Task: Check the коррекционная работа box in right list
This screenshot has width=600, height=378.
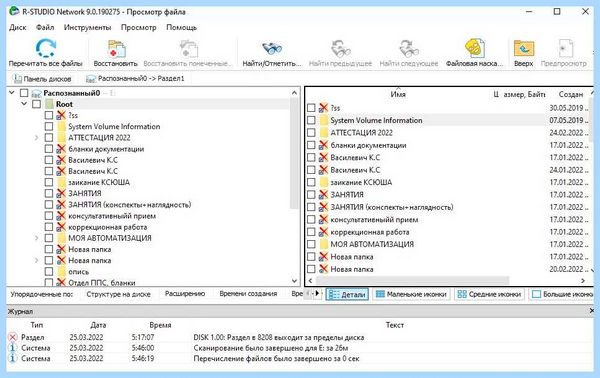Action: pyautogui.click(x=311, y=232)
